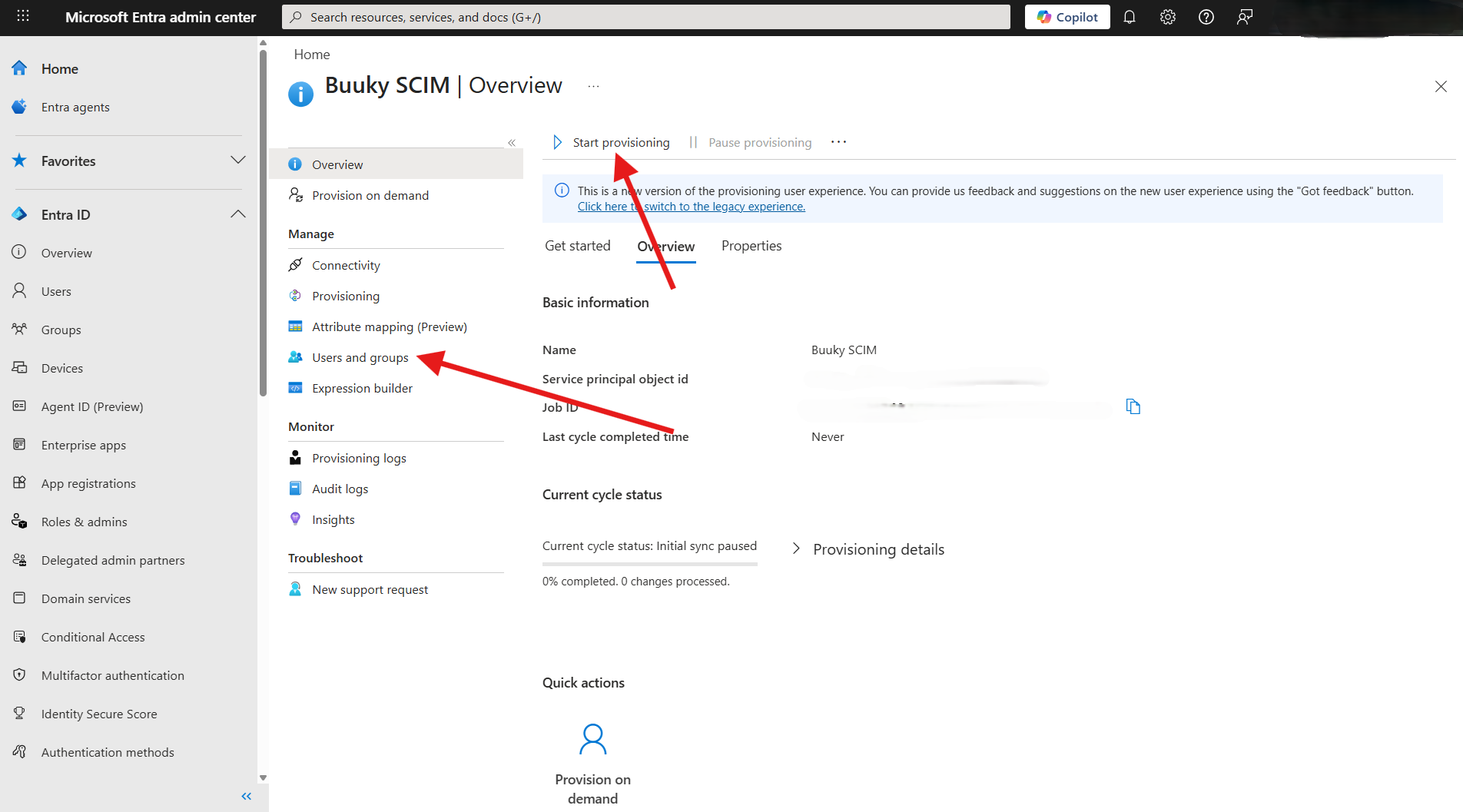Click the feedback person icon
This screenshot has width=1463, height=812.
[x=1244, y=17]
